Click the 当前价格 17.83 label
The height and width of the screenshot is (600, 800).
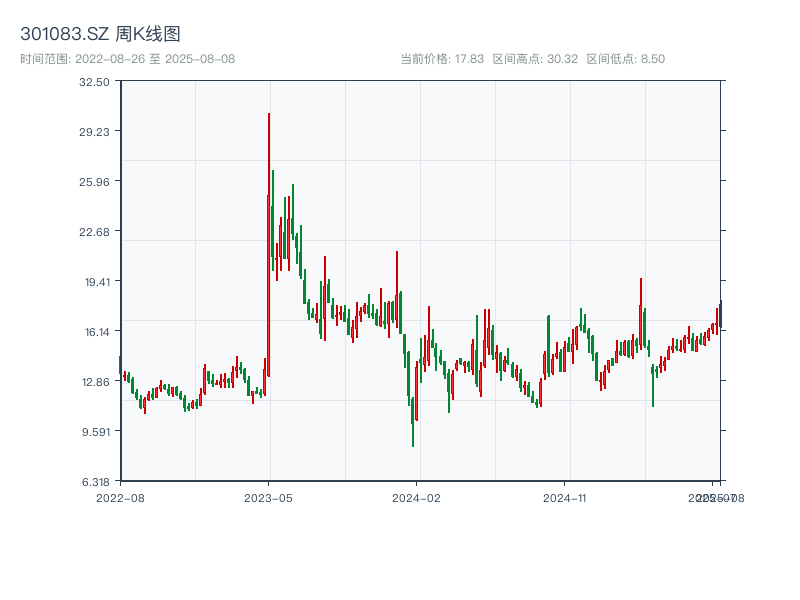(442, 59)
